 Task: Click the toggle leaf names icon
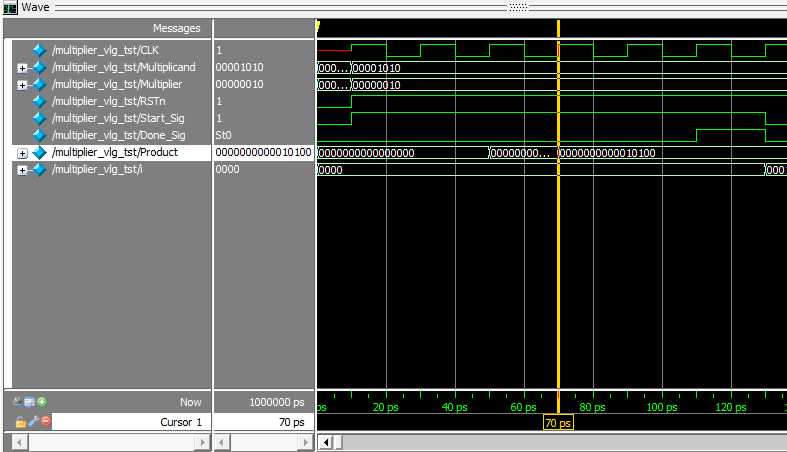click(18, 401)
